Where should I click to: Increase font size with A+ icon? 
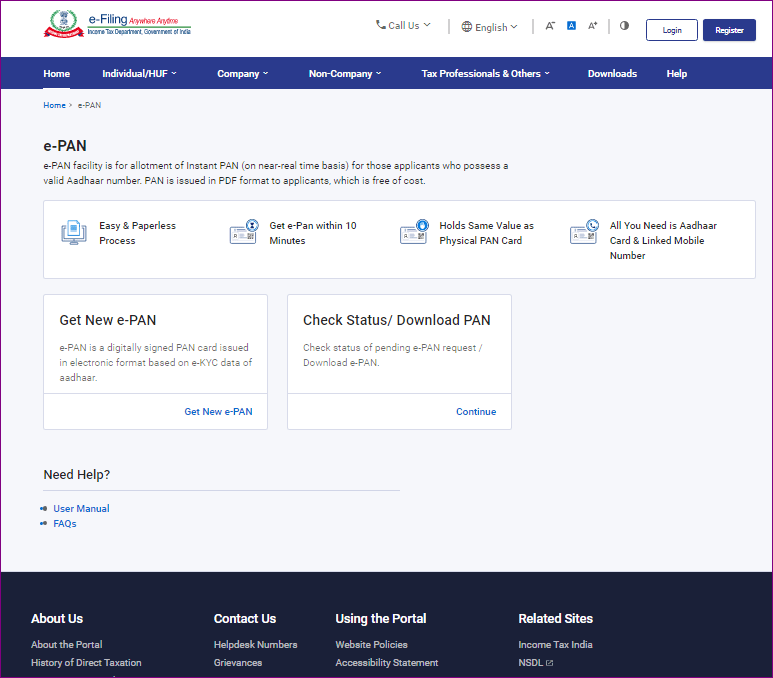(x=593, y=26)
